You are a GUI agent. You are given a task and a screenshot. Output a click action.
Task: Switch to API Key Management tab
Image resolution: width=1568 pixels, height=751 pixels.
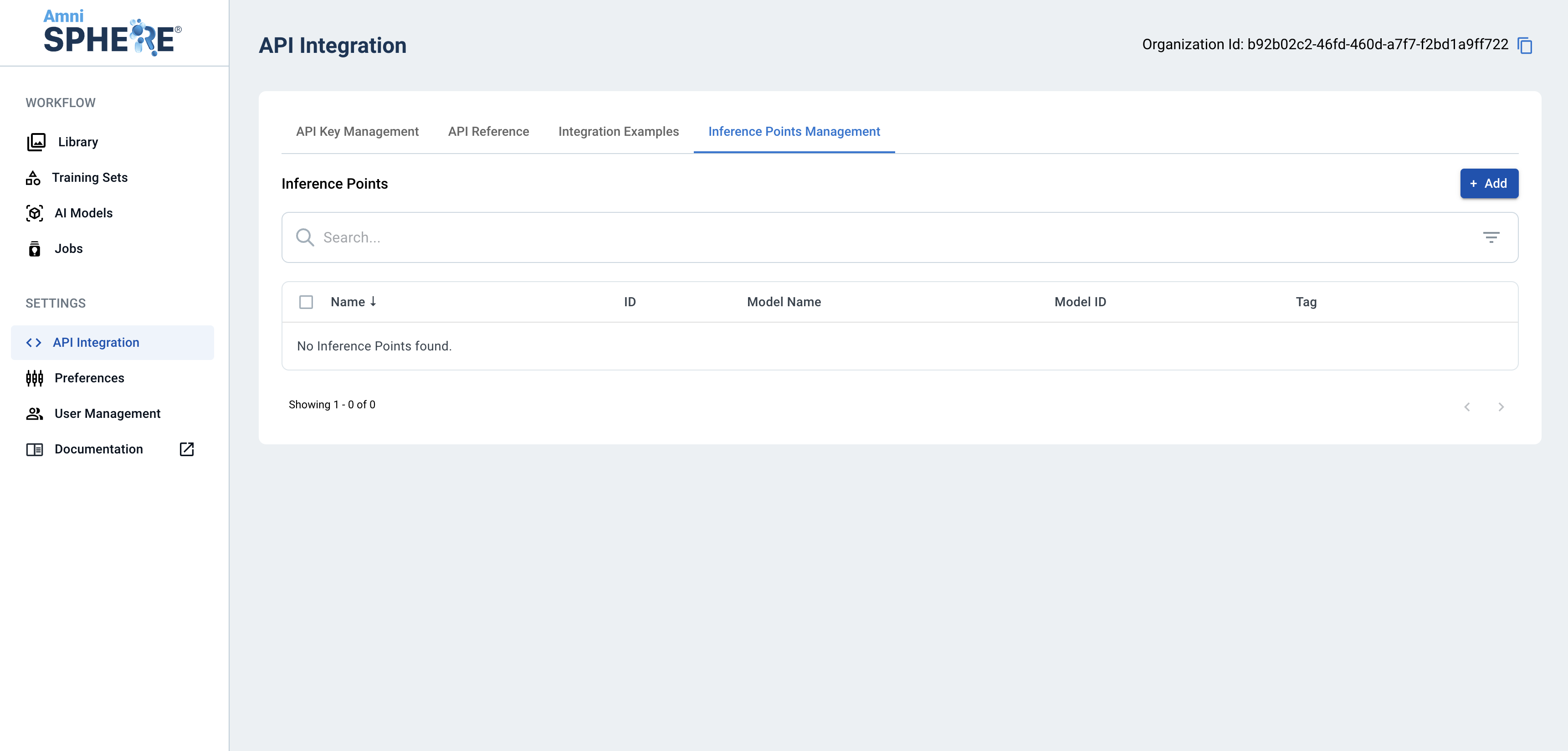pos(357,132)
